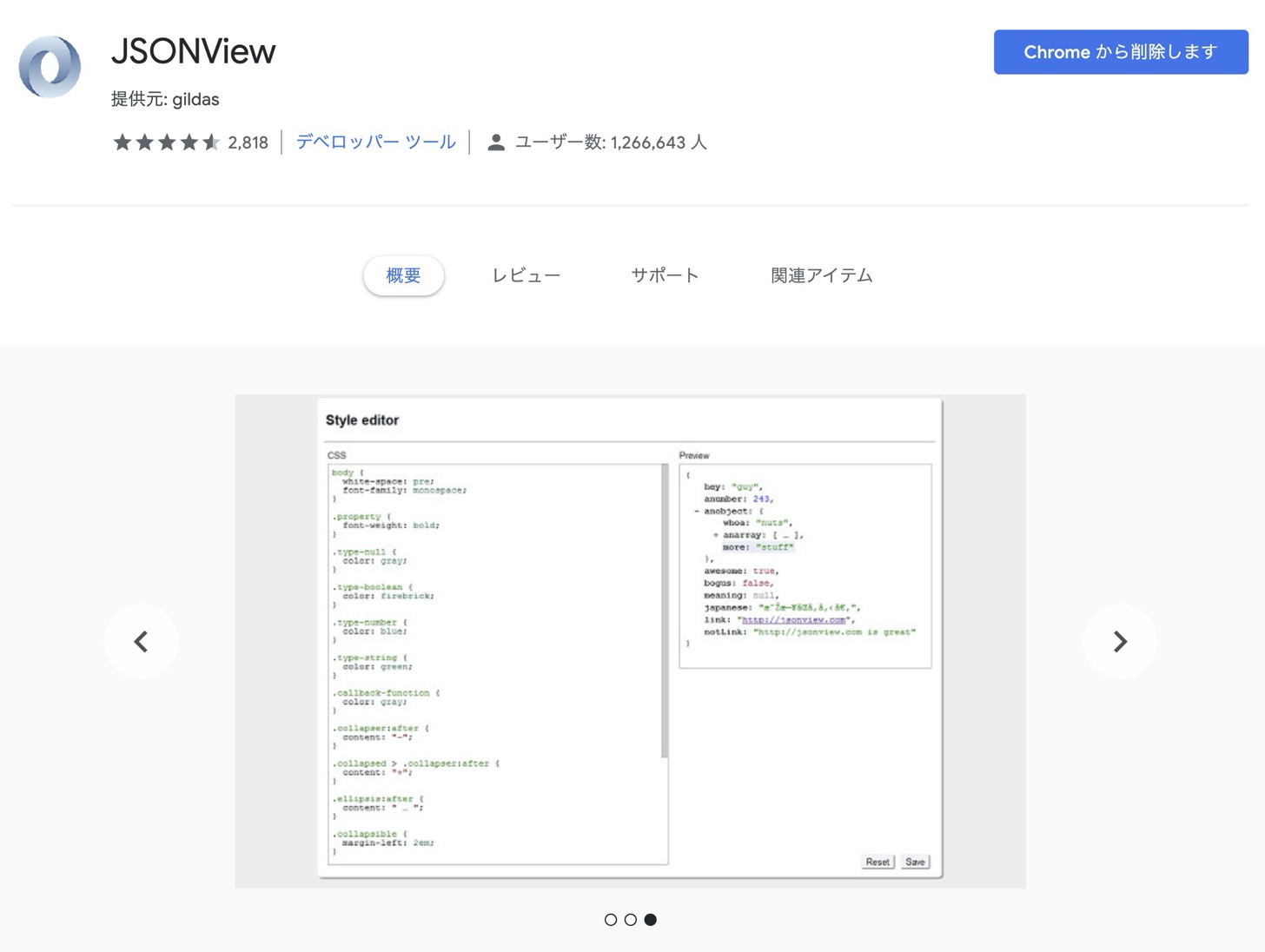1265x952 pixels.
Task: Click the star rating icons
Action: click(166, 142)
